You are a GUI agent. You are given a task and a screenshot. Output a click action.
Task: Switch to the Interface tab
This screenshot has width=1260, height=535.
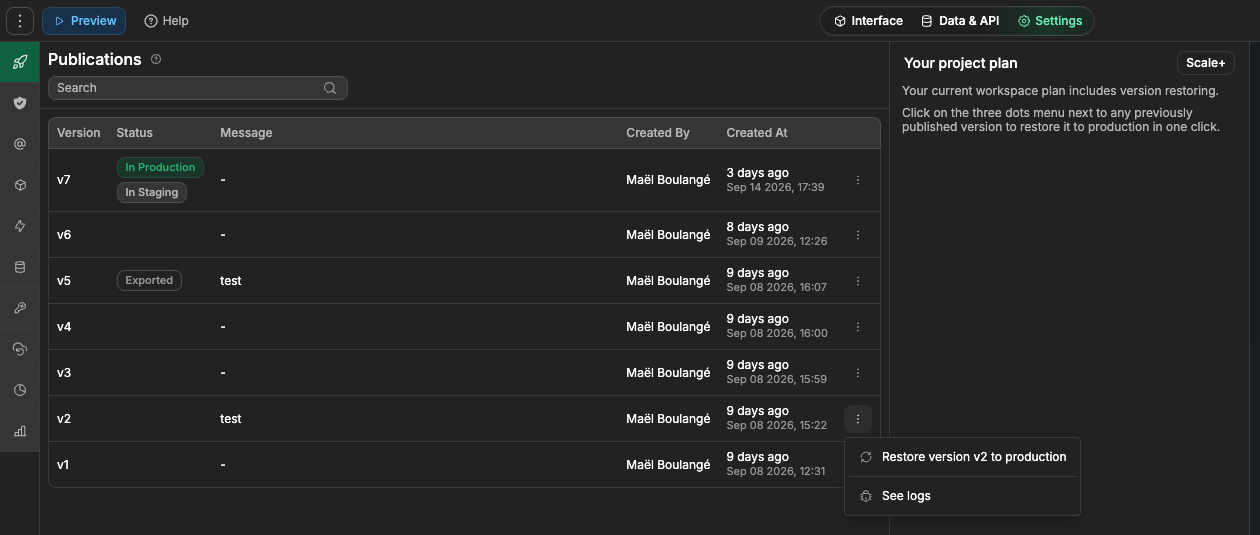click(868, 21)
